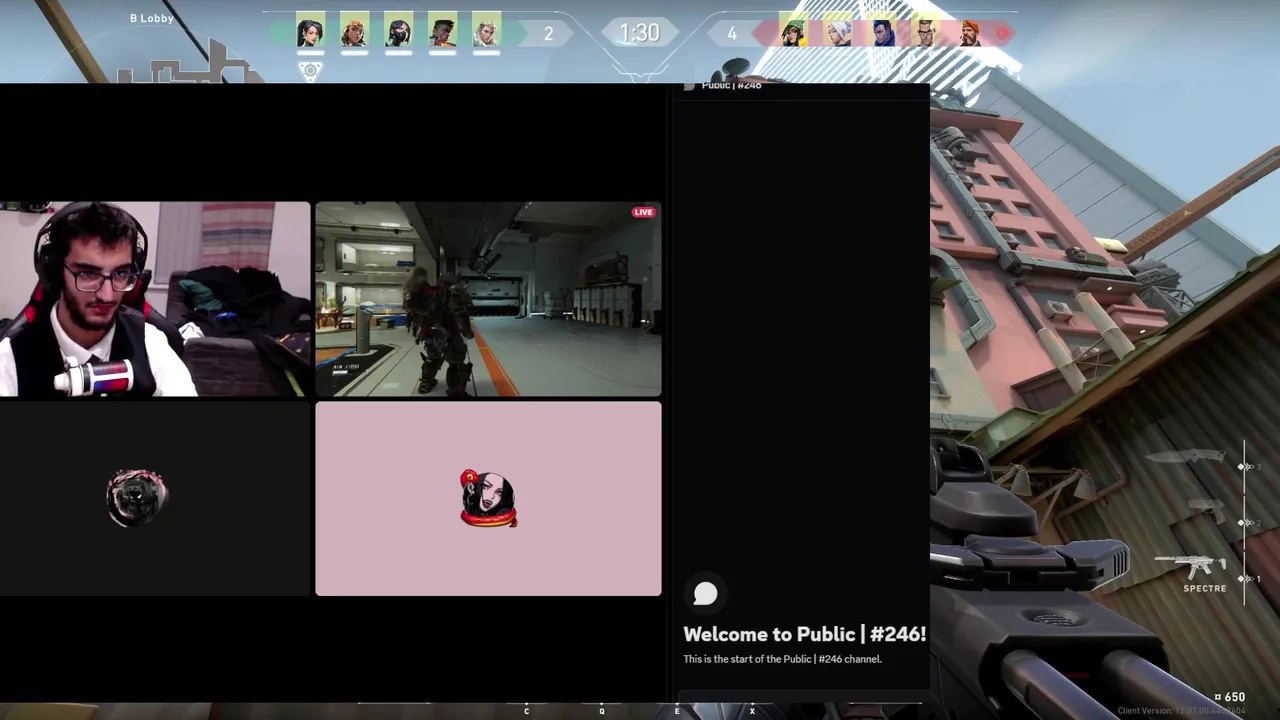The width and height of the screenshot is (1280, 720).
Task: Click the SPECTRE weapon name label
Action: tap(1205, 589)
